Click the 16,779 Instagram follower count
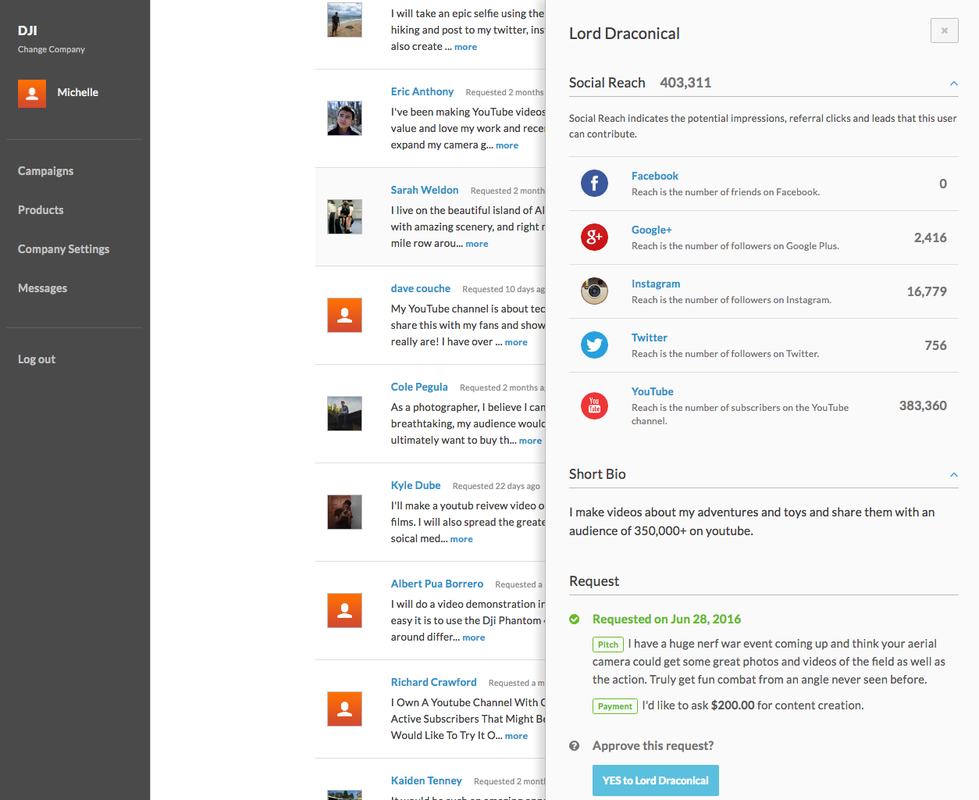Image resolution: width=979 pixels, height=800 pixels. tap(927, 292)
